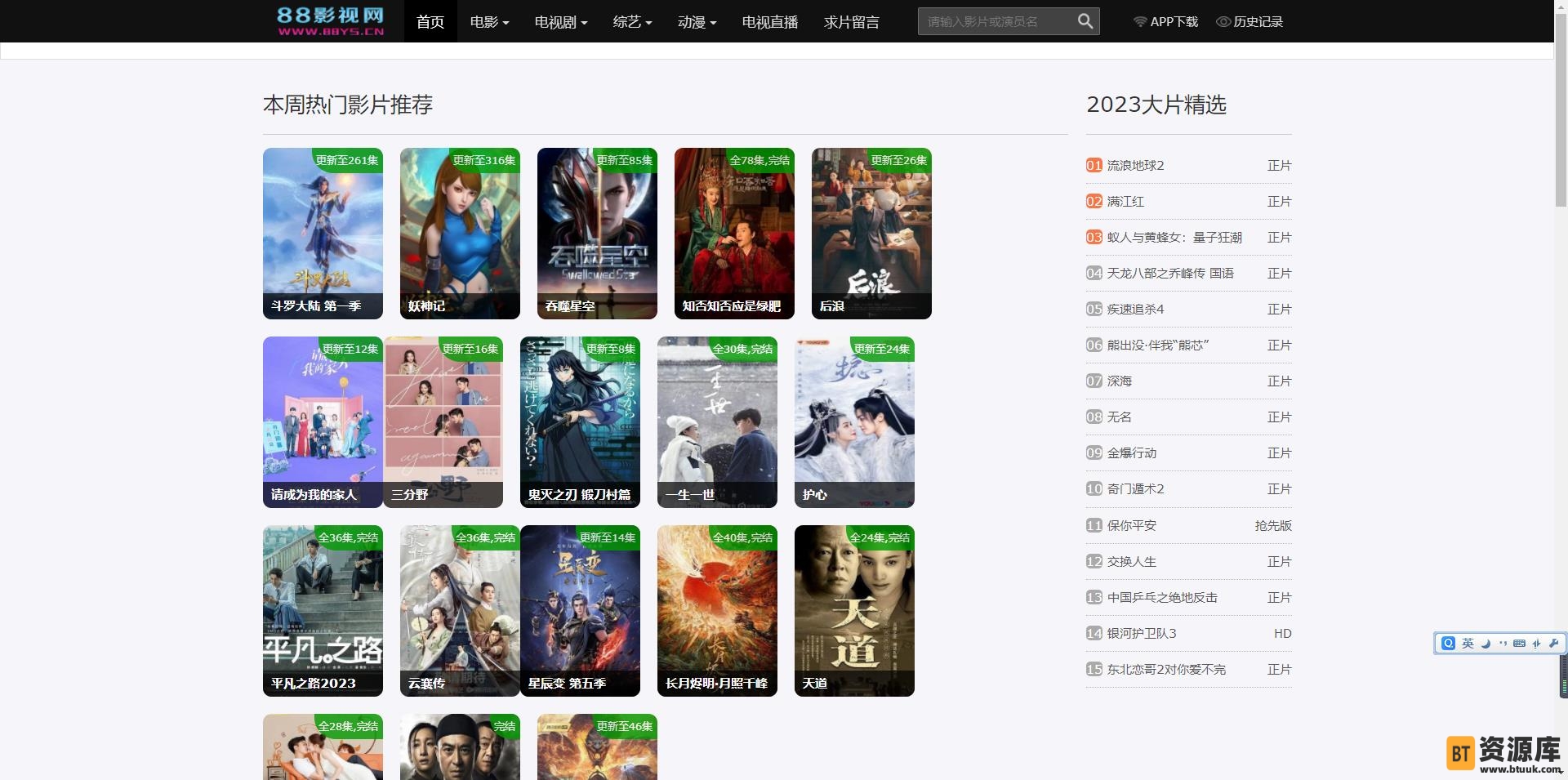
Task: Open 鬼灭之刃 锻刀村篇 poster
Action: (580, 422)
